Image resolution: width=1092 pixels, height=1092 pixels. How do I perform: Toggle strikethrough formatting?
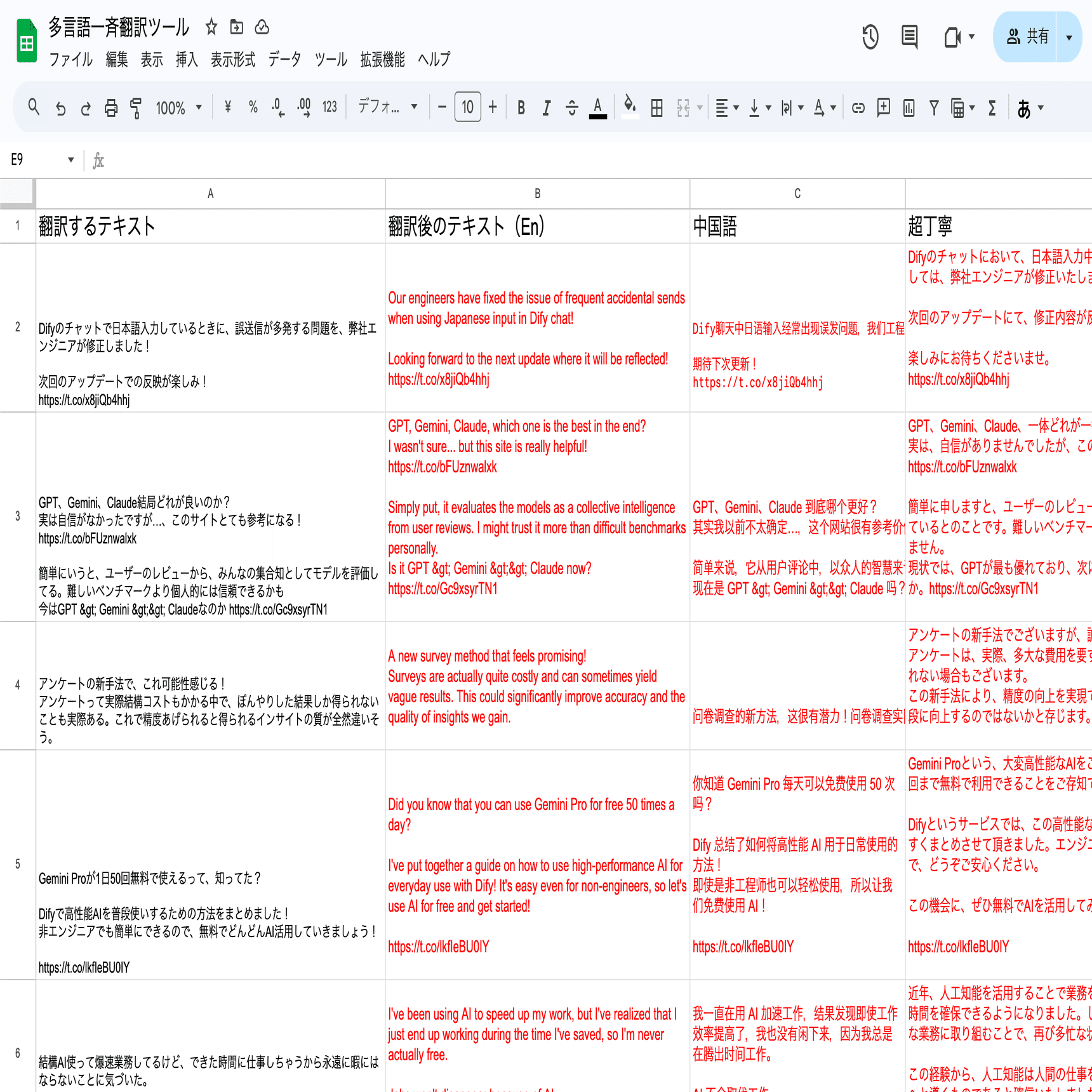[571, 107]
